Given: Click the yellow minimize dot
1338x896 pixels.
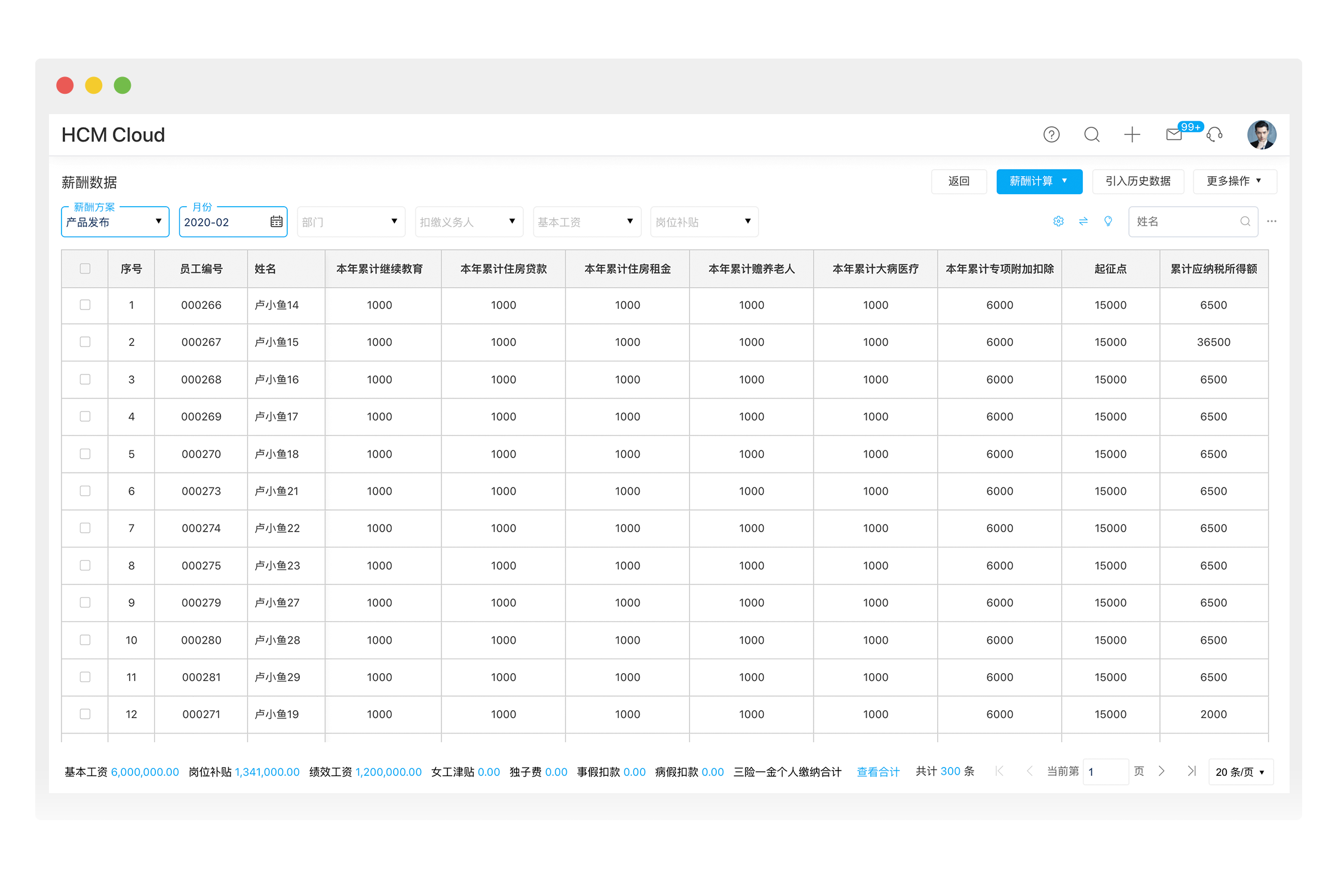Looking at the screenshot, I should pyautogui.click(x=94, y=85).
